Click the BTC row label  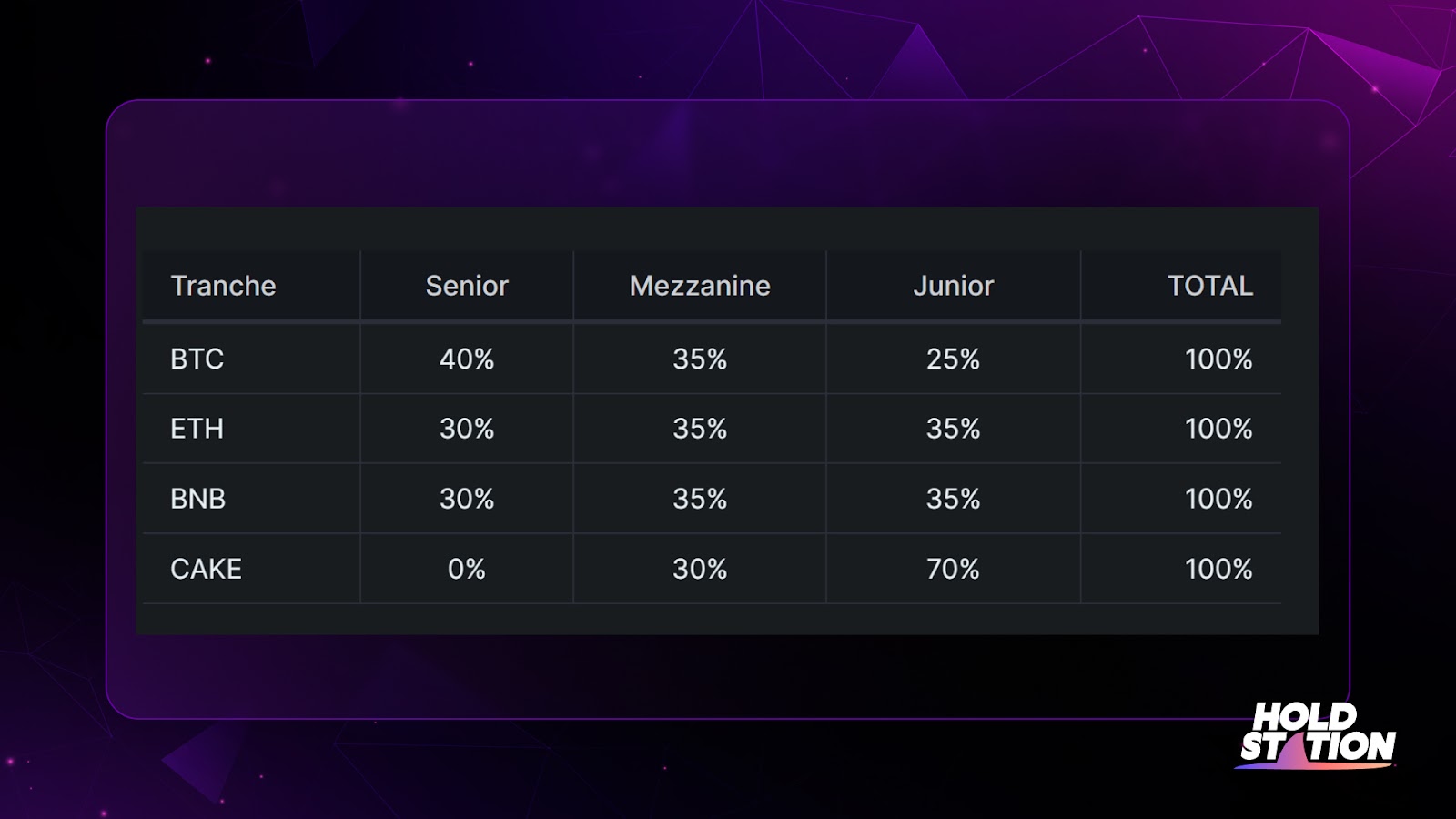(197, 359)
